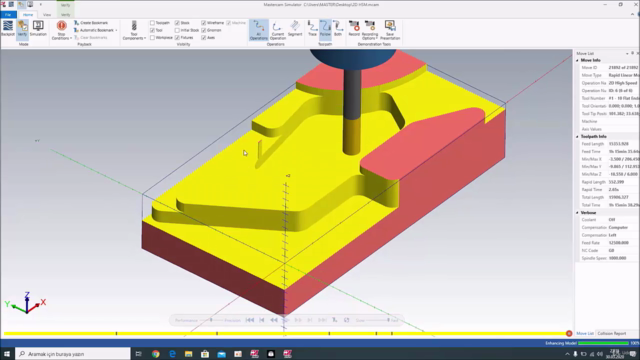Enable the Toolpath visibility checkbox
The width and height of the screenshot is (640, 360).
(152, 23)
